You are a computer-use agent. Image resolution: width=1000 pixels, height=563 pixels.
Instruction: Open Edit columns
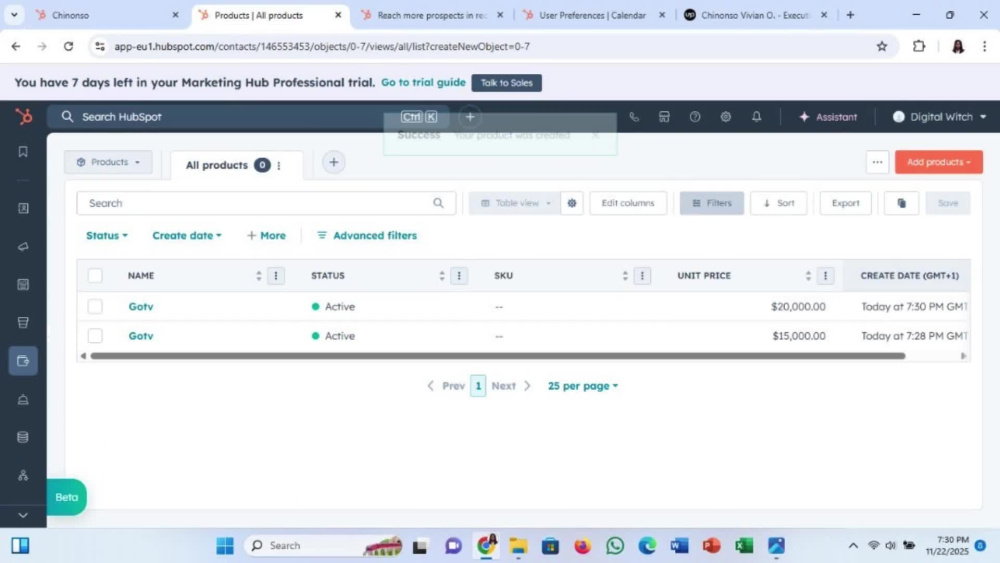(628, 203)
